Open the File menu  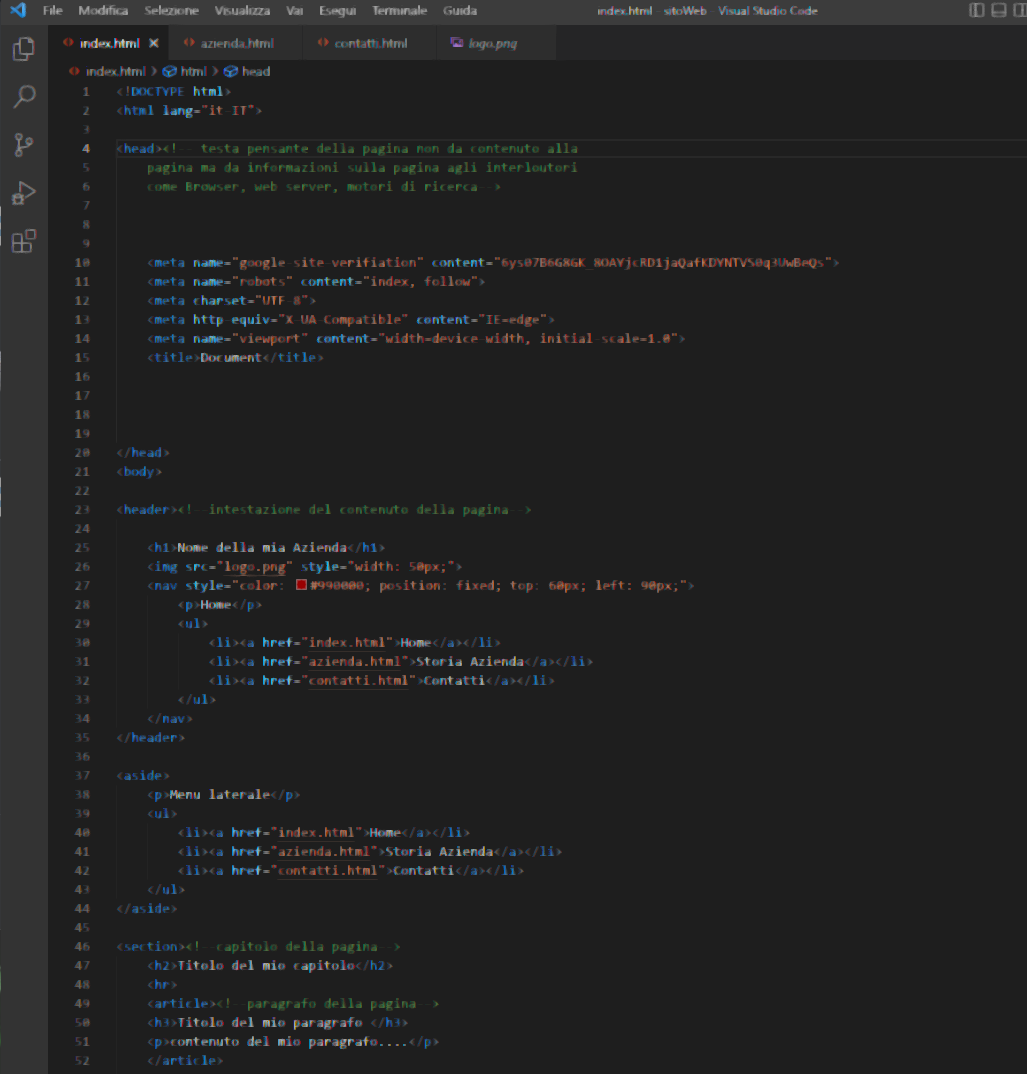53,10
